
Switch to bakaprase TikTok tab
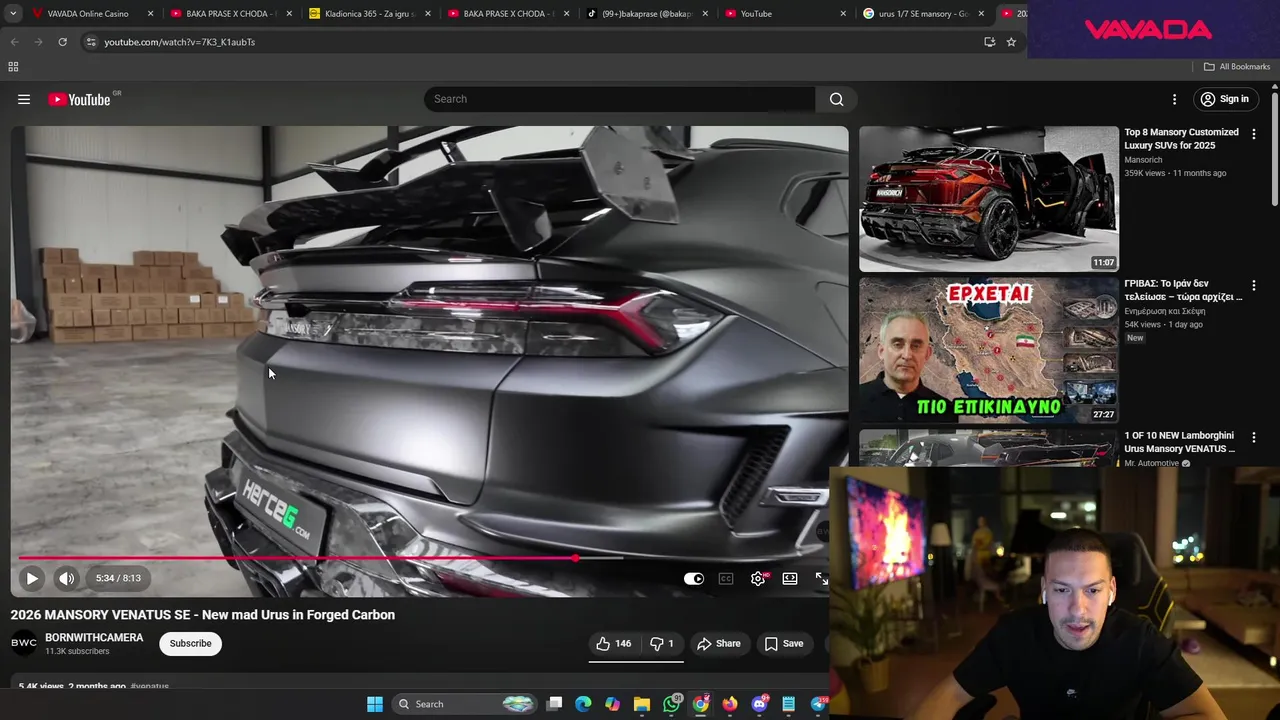coord(646,14)
